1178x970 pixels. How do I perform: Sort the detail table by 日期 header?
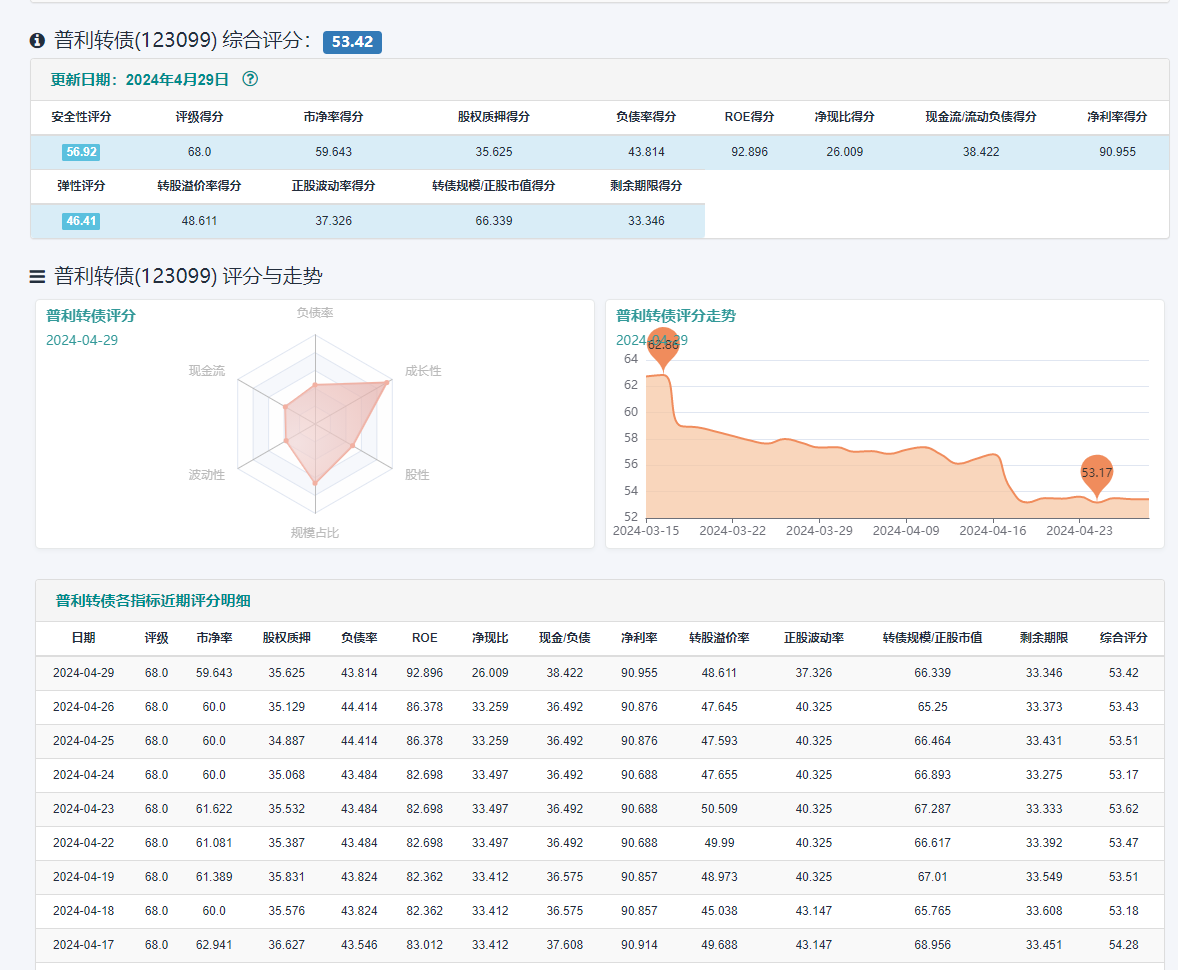click(84, 638)
